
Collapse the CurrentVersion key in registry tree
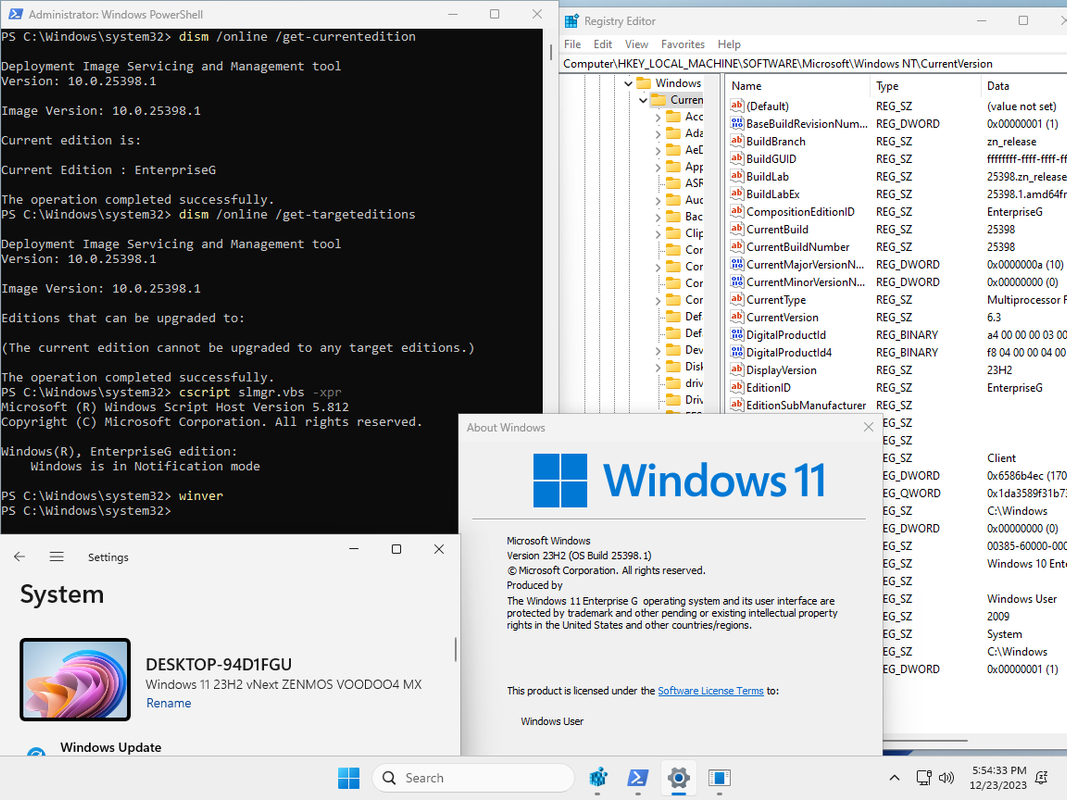[x=643, y=100]
